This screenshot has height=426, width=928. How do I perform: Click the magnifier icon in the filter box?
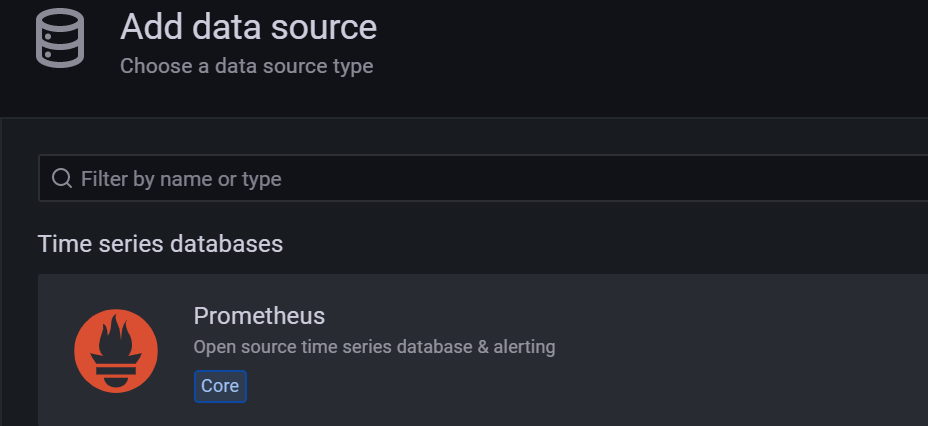coord(62,179)
